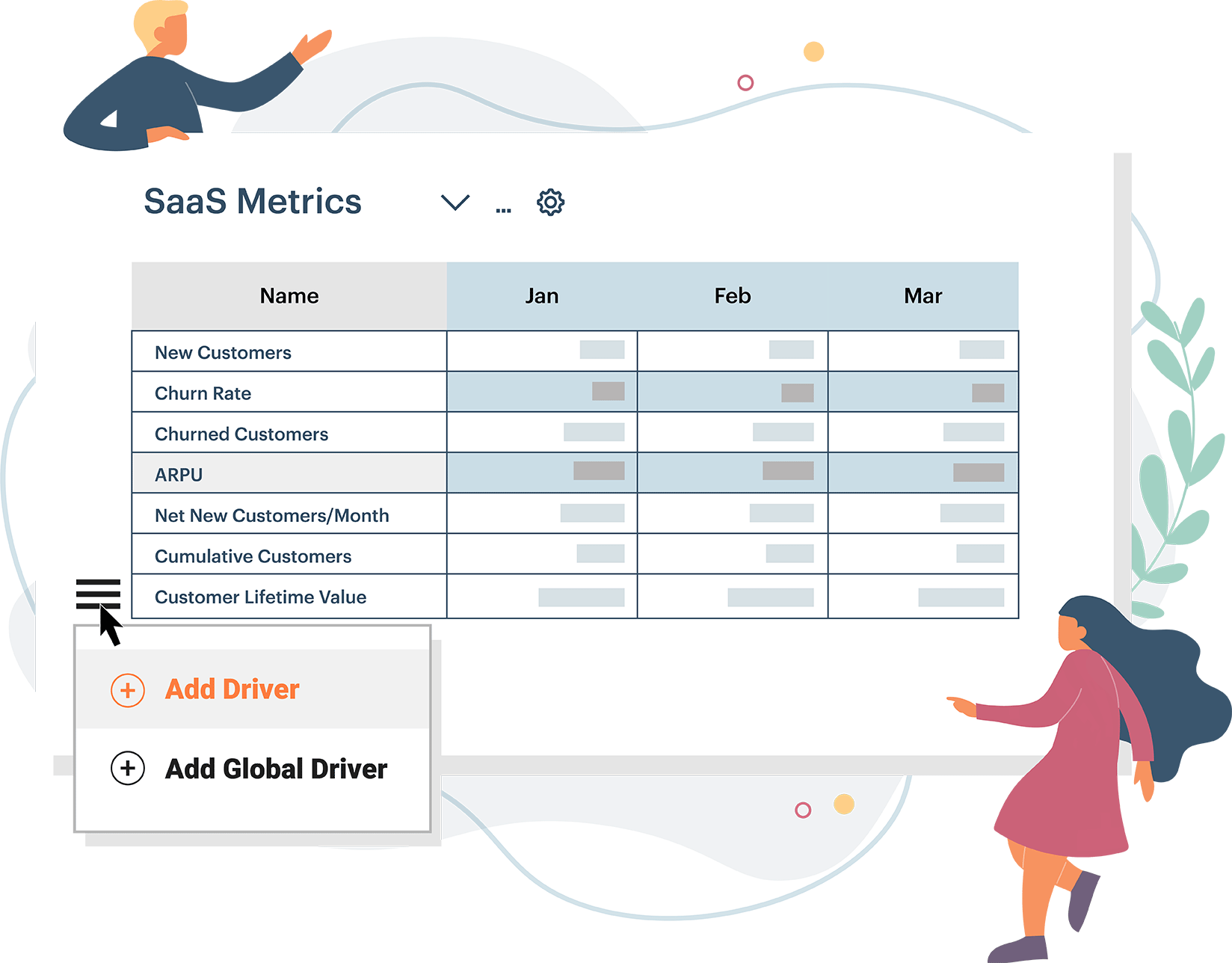Choose Add Global Driver menu entry

[x=276, y=769]
